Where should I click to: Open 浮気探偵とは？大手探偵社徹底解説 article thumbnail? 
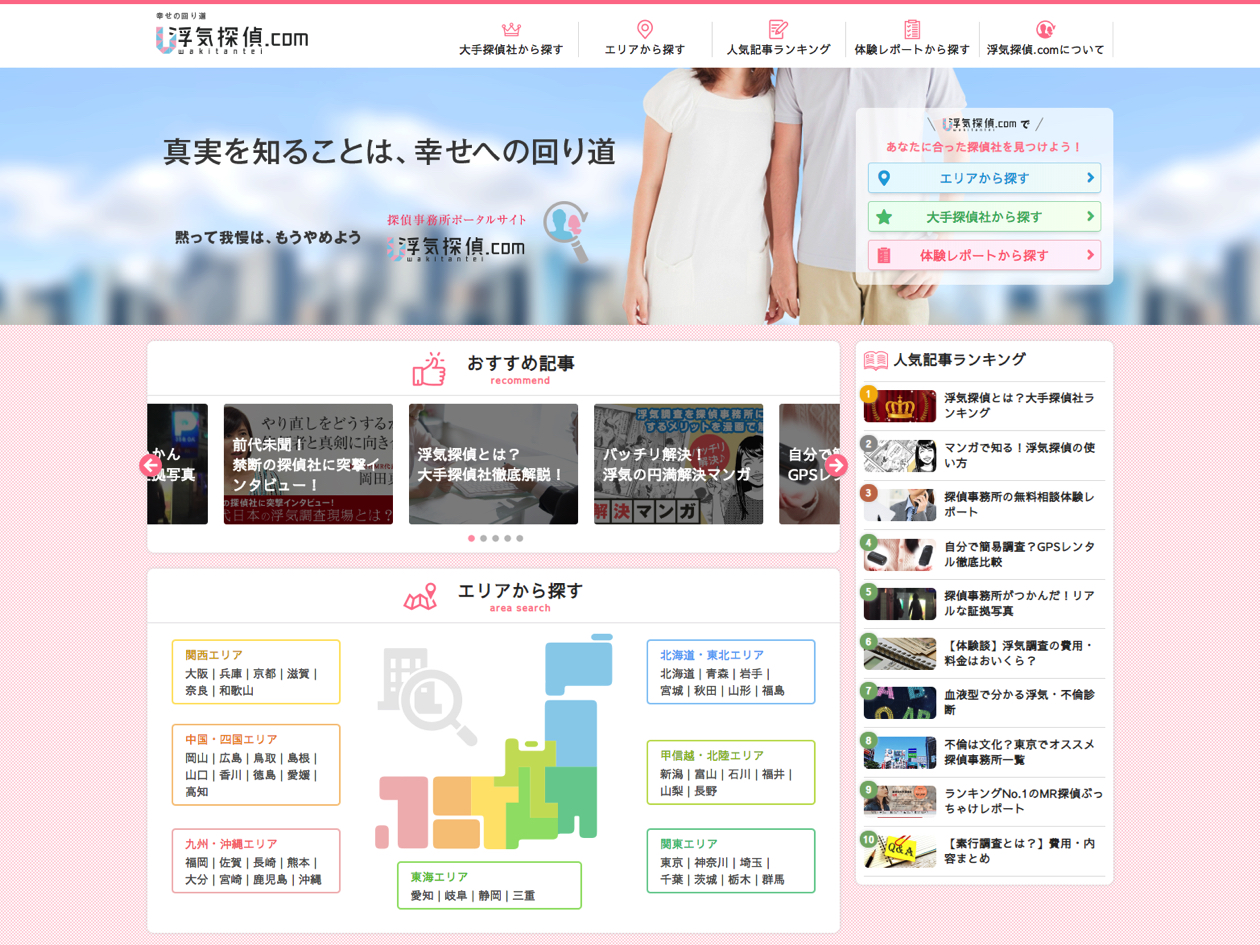(493, 464)
